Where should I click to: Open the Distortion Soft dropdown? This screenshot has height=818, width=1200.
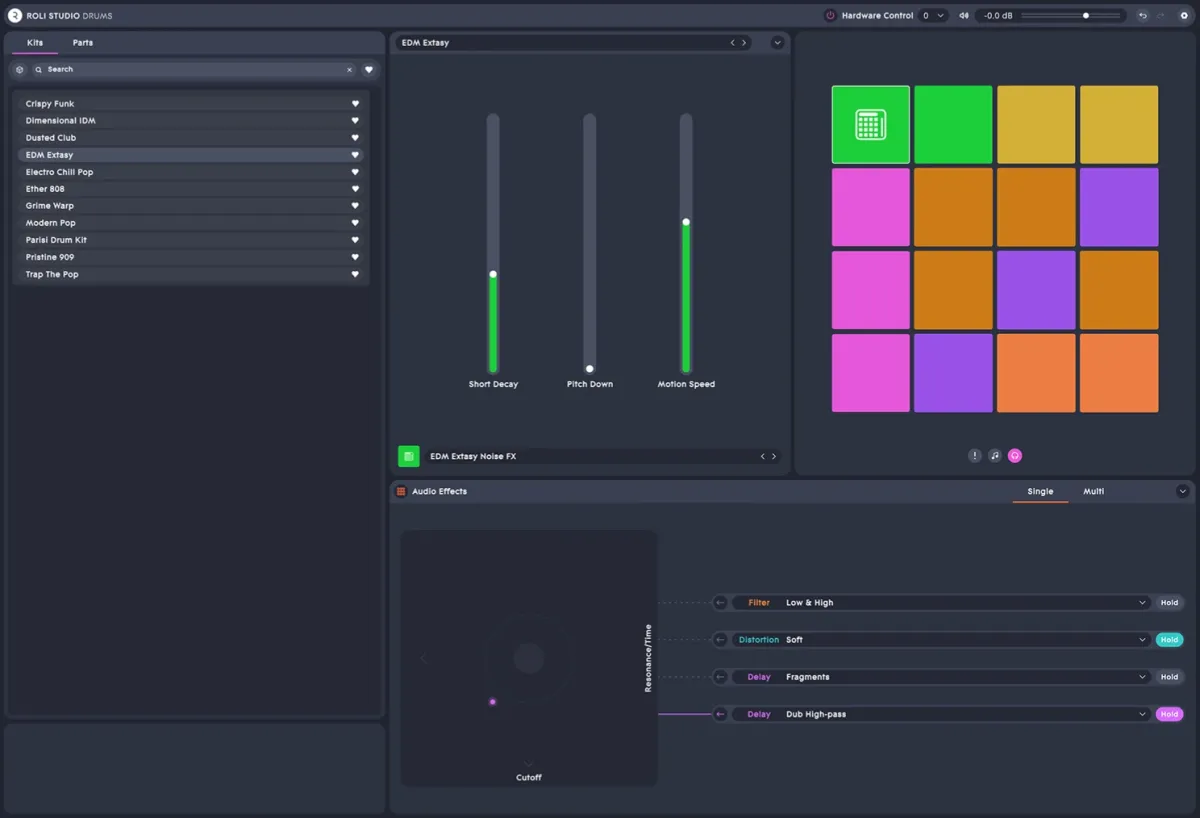pyautogui.click(x=941, y=640)
